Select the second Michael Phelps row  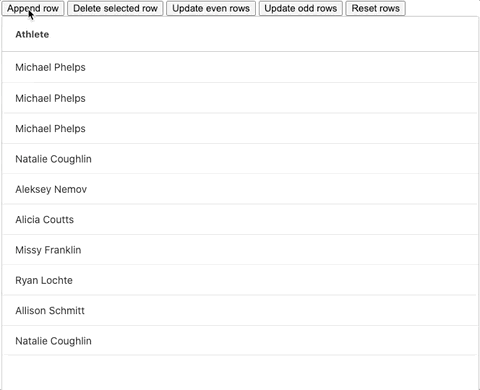240,98
